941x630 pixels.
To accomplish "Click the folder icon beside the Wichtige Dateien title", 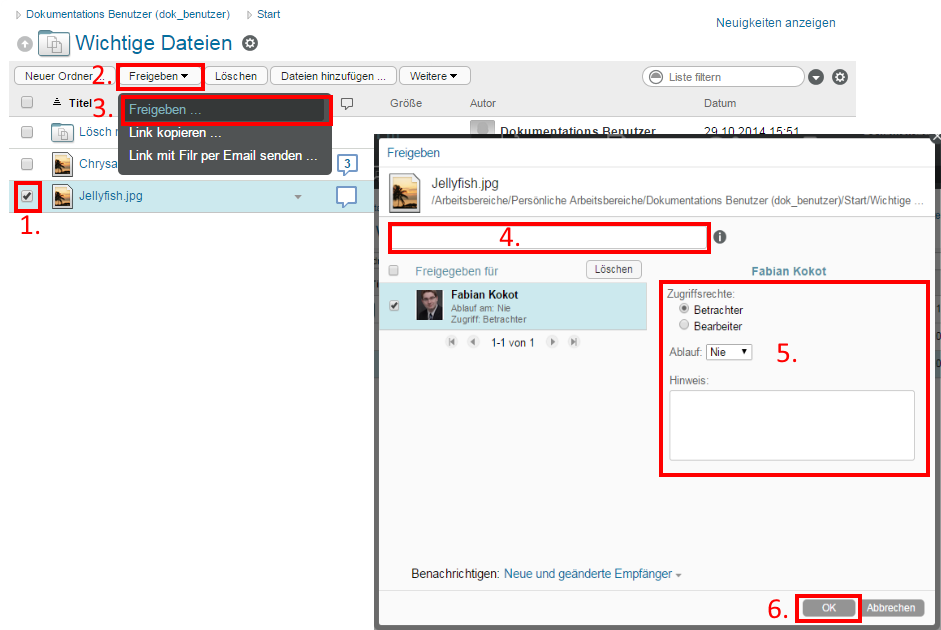I will point(53,43).
